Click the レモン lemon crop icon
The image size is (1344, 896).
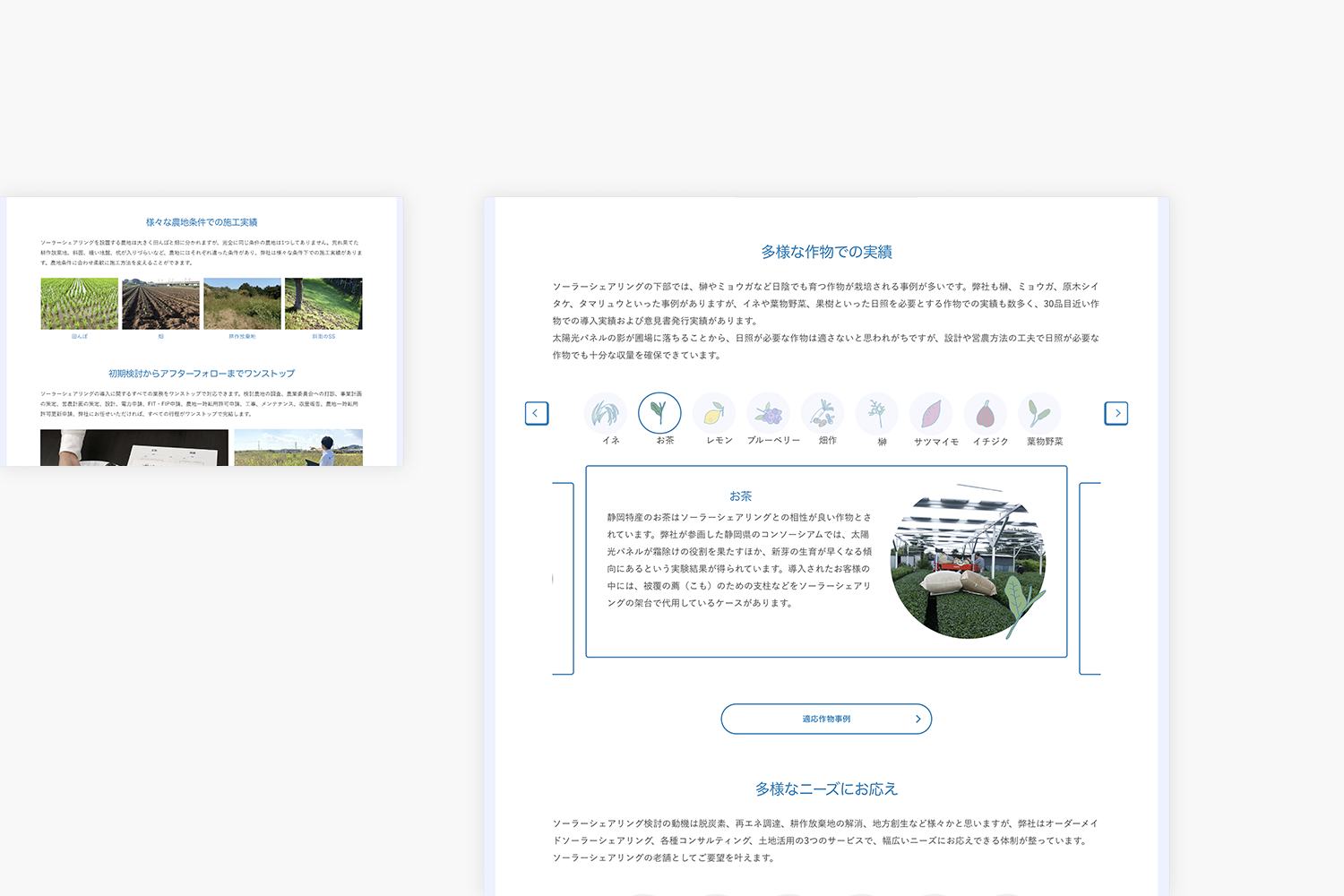point(715,413)
